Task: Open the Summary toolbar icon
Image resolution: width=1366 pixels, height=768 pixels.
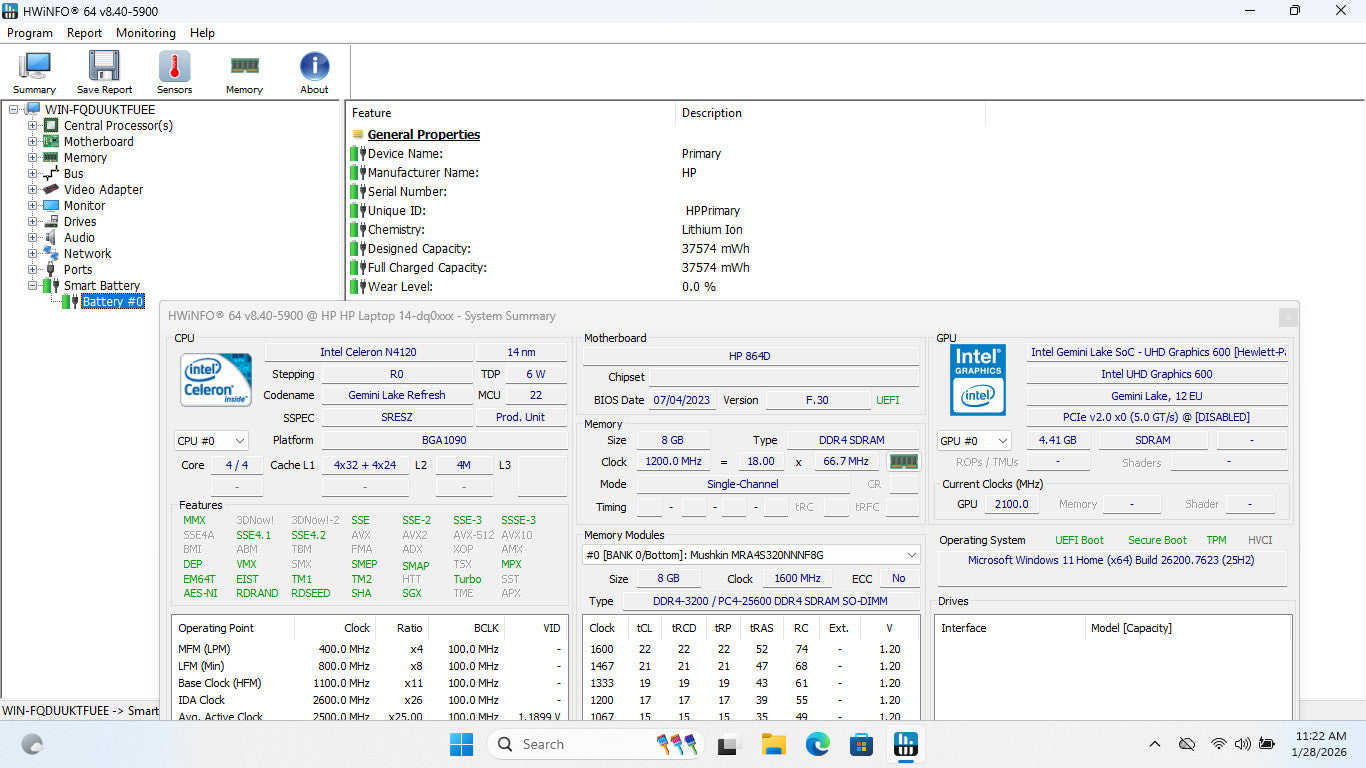Action: coord(35,68)
